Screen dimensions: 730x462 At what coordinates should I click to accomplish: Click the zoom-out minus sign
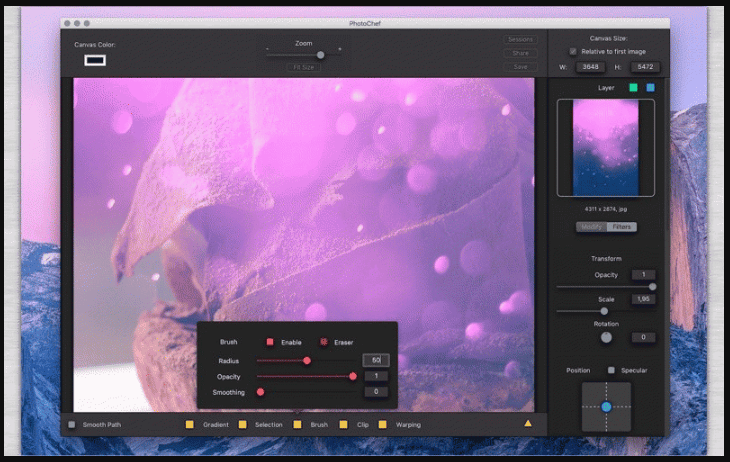click(267, 48)
